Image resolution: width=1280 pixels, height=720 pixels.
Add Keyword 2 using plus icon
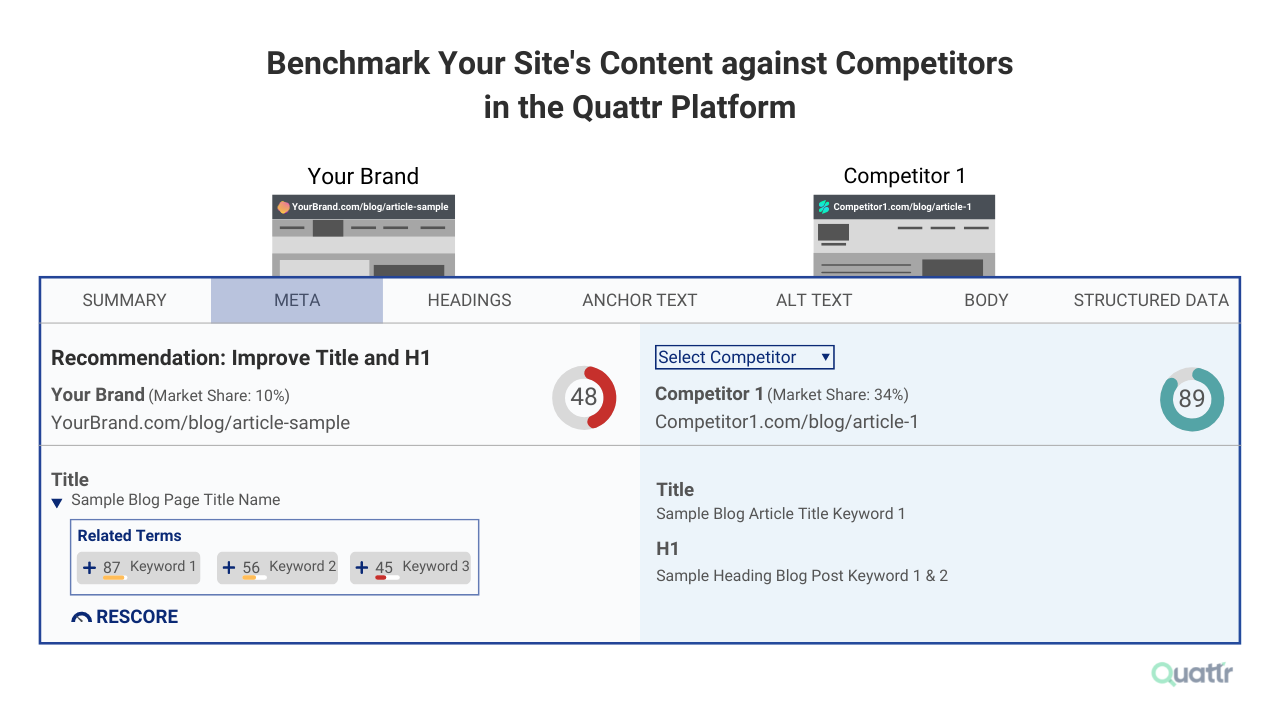pyautogui.click(x=229, y=568)
